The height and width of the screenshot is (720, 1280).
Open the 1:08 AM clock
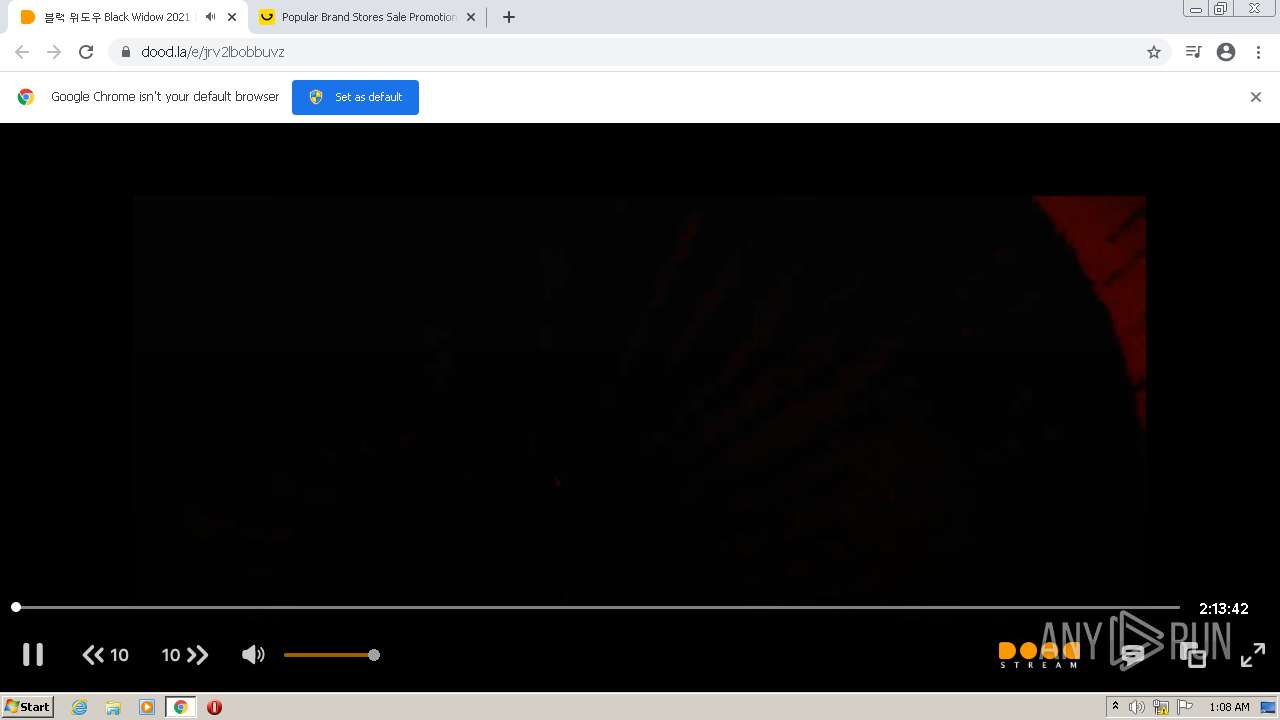pos(1229,707)
